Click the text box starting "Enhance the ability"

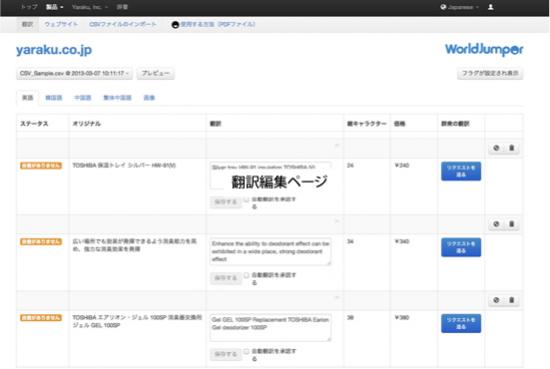click(x=270, y=251)
